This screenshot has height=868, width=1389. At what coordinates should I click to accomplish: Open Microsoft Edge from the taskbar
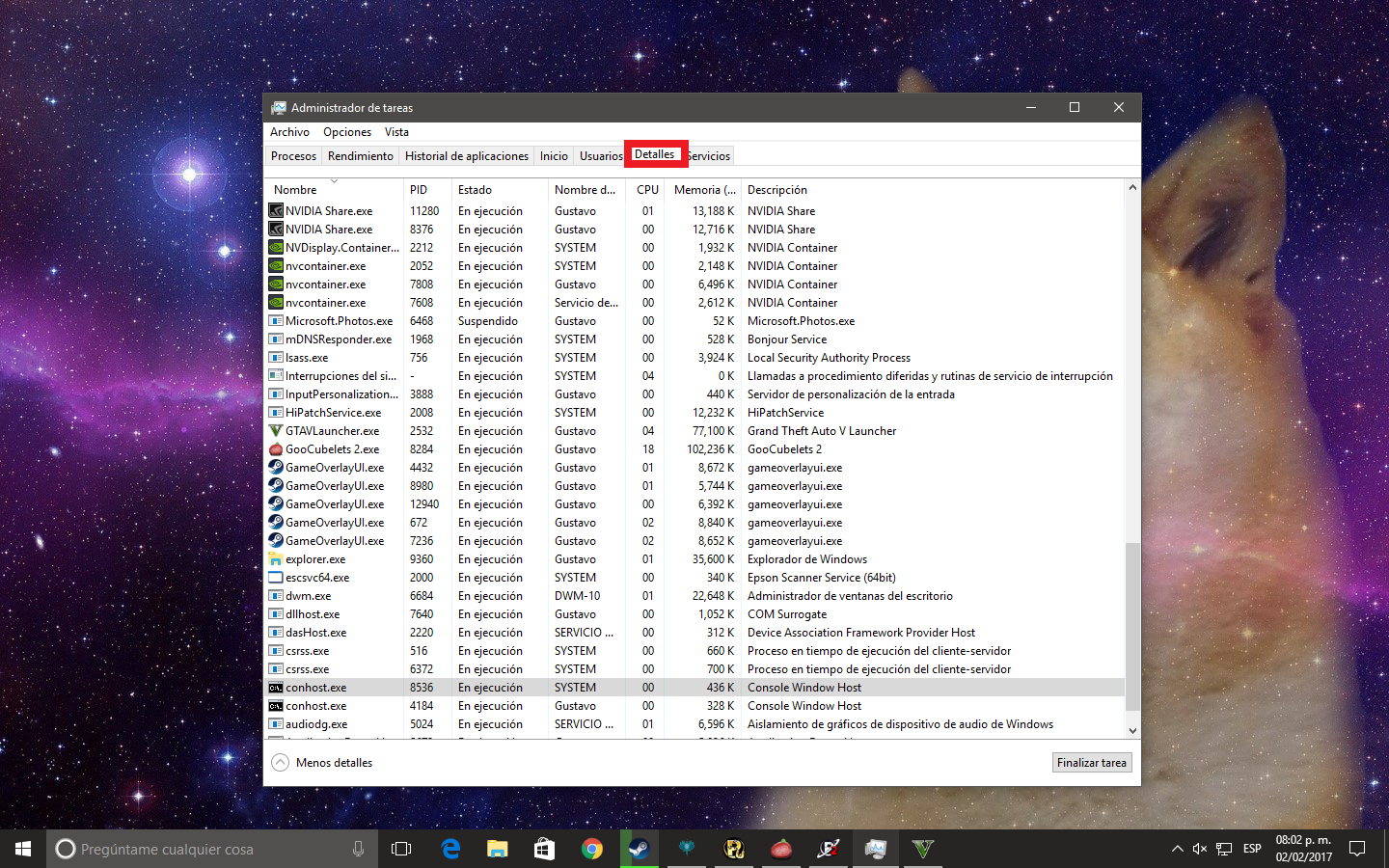449,849
